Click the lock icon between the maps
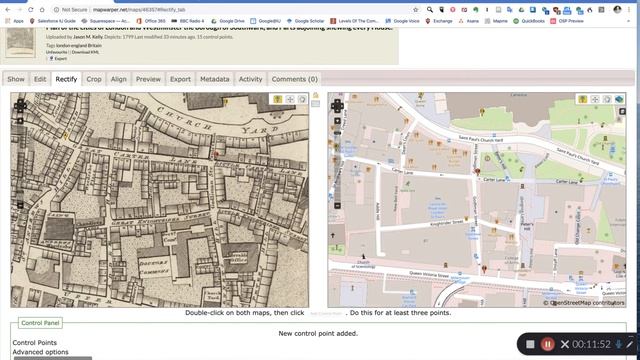 pos(316,96)
